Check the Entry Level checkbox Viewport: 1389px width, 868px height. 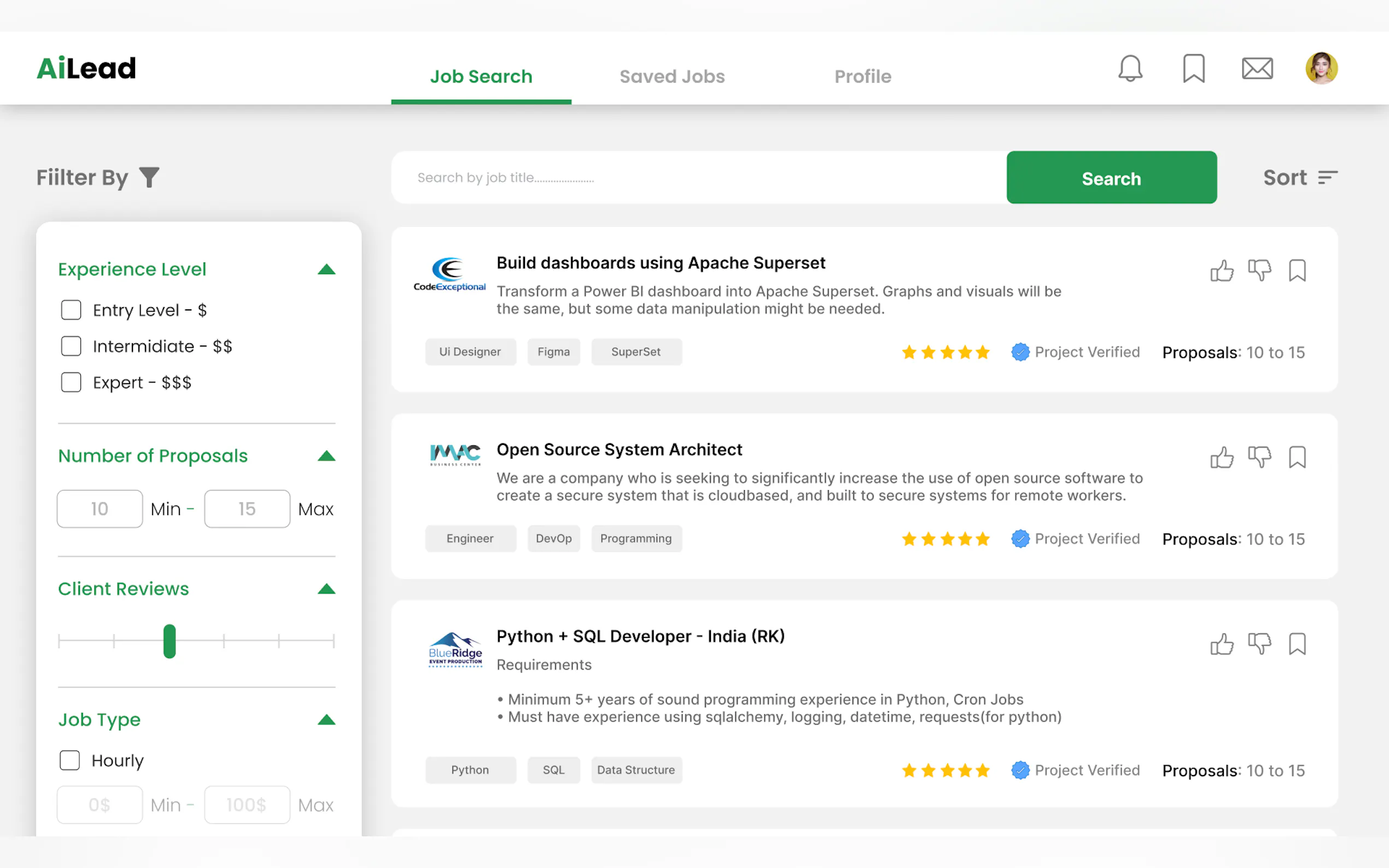(x=71, y=310)
